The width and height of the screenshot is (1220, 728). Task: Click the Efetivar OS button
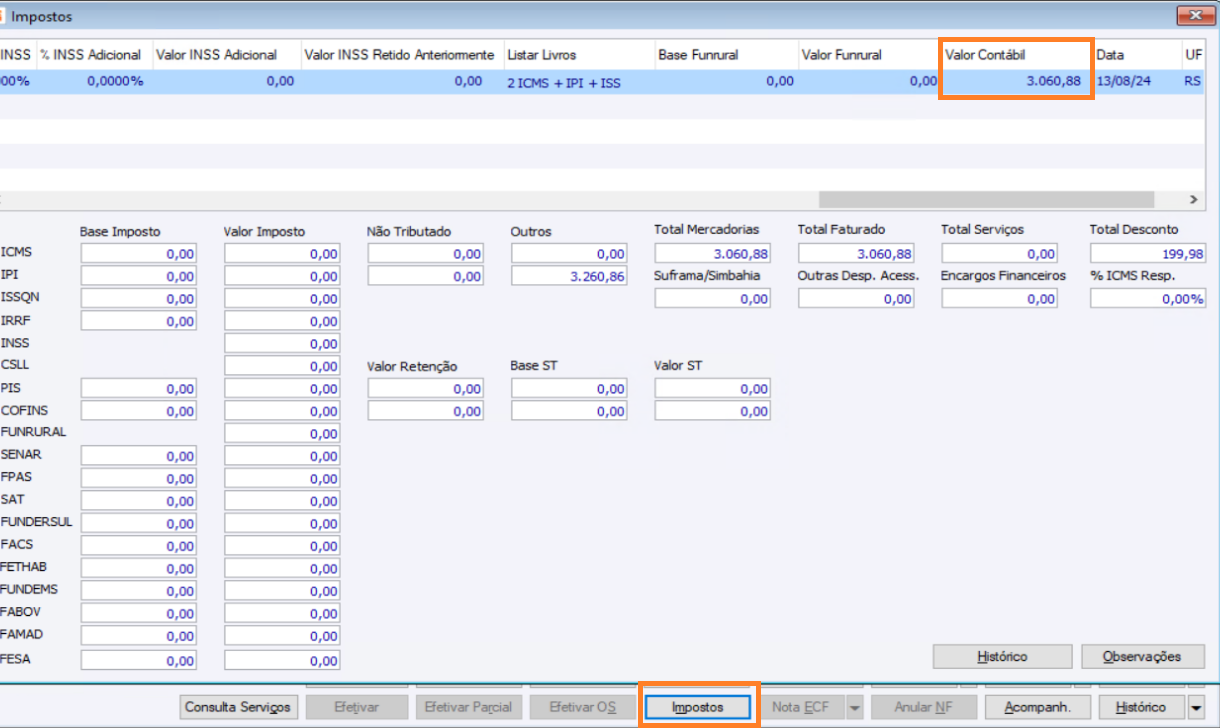coord(582,707)
